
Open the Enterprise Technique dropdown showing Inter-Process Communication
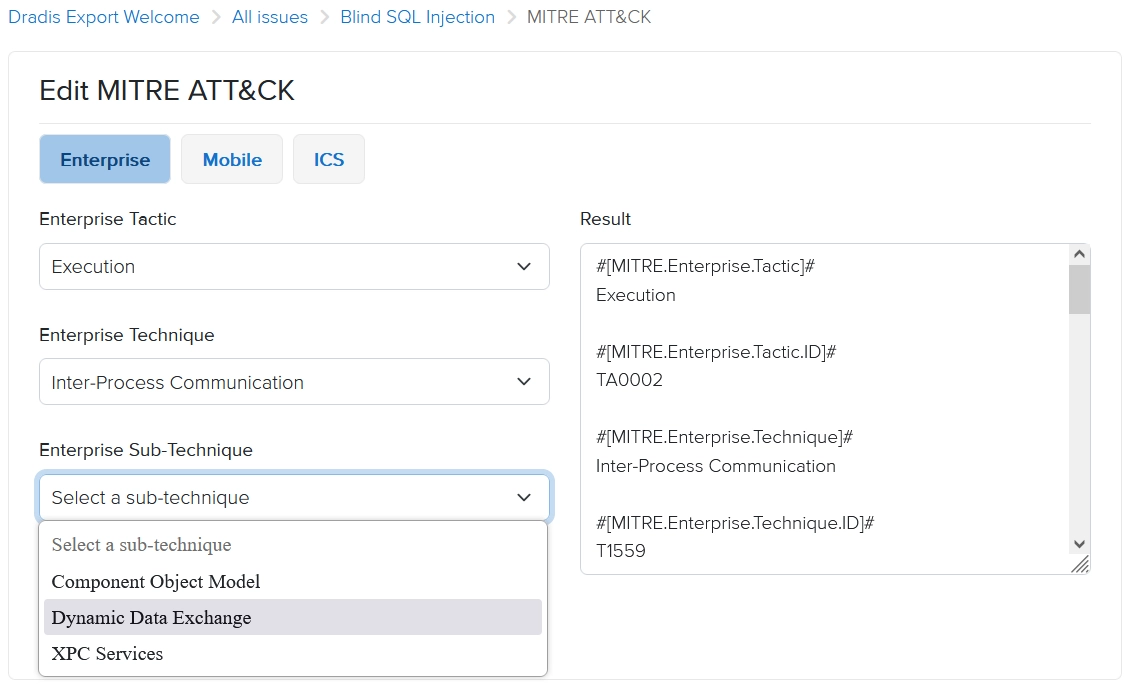294,382
